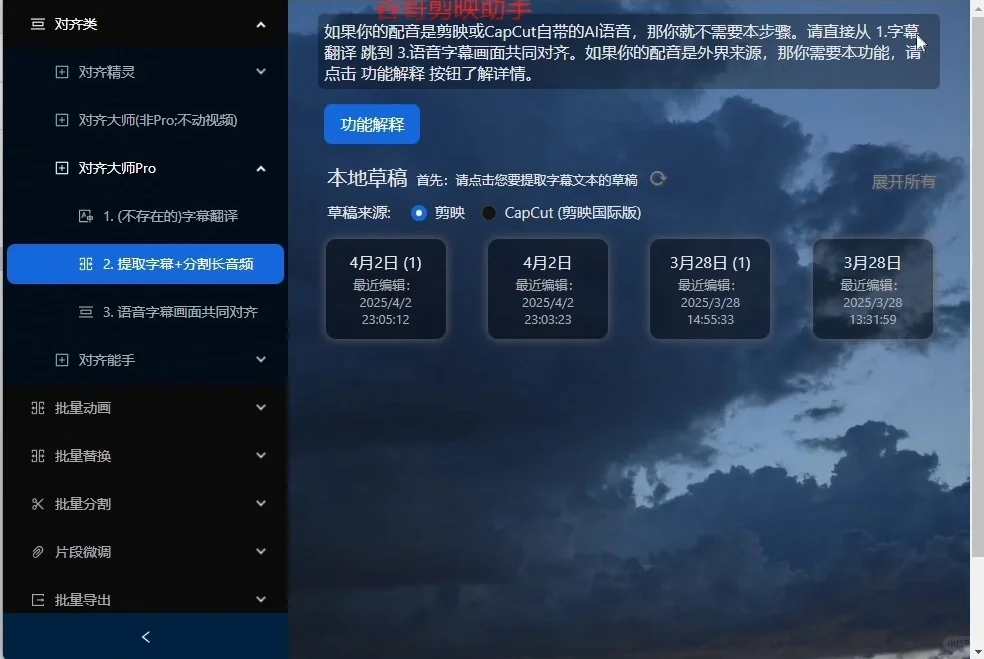The image size is (984, 659).
Task: Click the refresh icon next to 本地草稿
Action: (x=657, y=177)
